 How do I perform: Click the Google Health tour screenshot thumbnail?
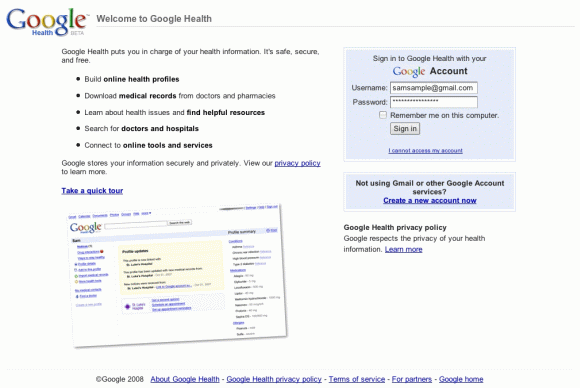click(177, 276)
